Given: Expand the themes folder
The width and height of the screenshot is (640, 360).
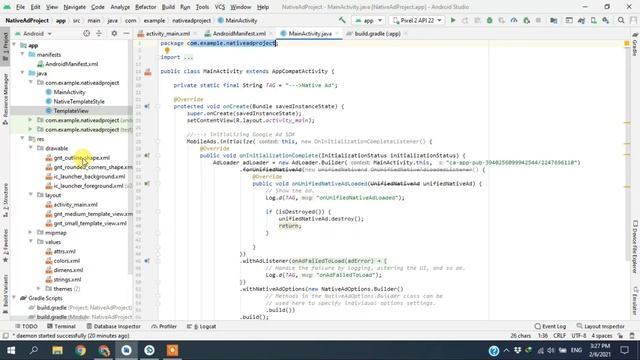Looking at the screenshot, I should 39,289.
